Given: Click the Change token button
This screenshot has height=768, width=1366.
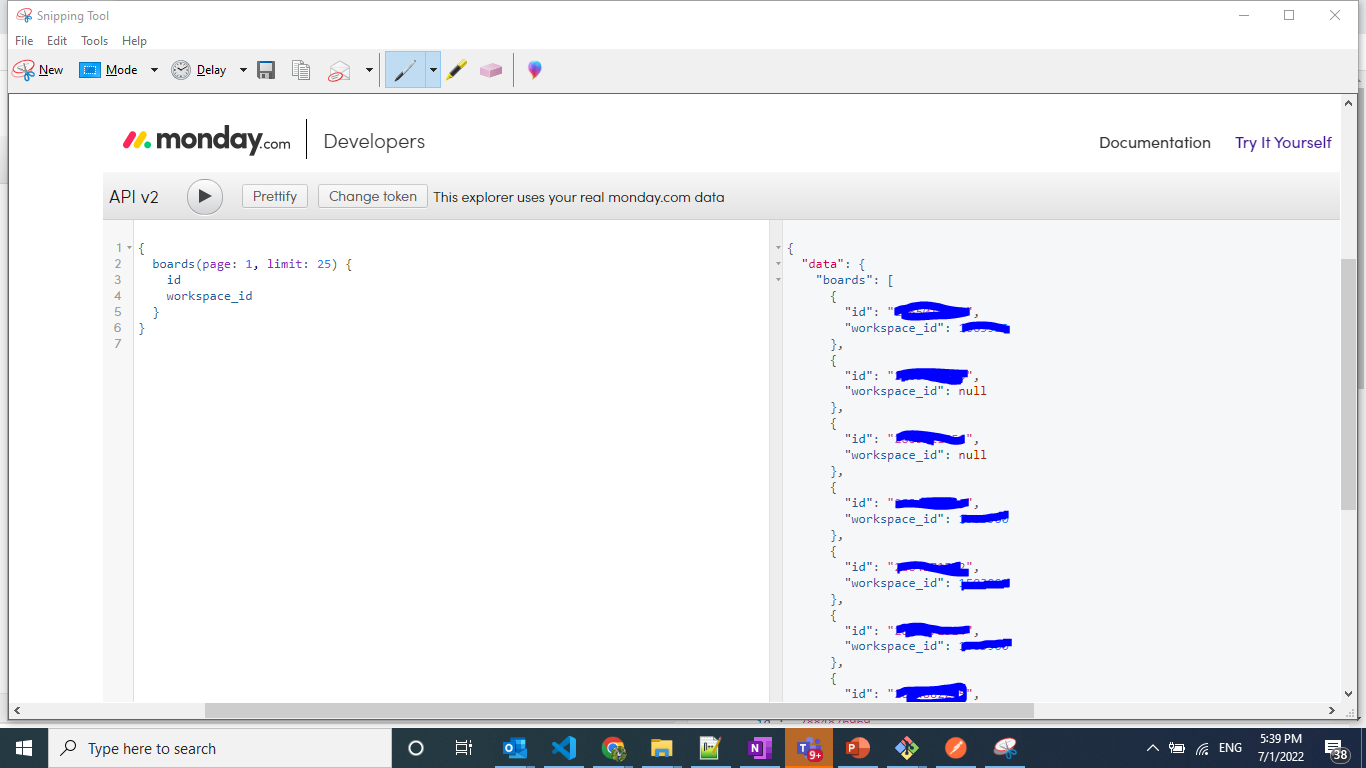Looking at the screenshot, I should pos(373,196).
